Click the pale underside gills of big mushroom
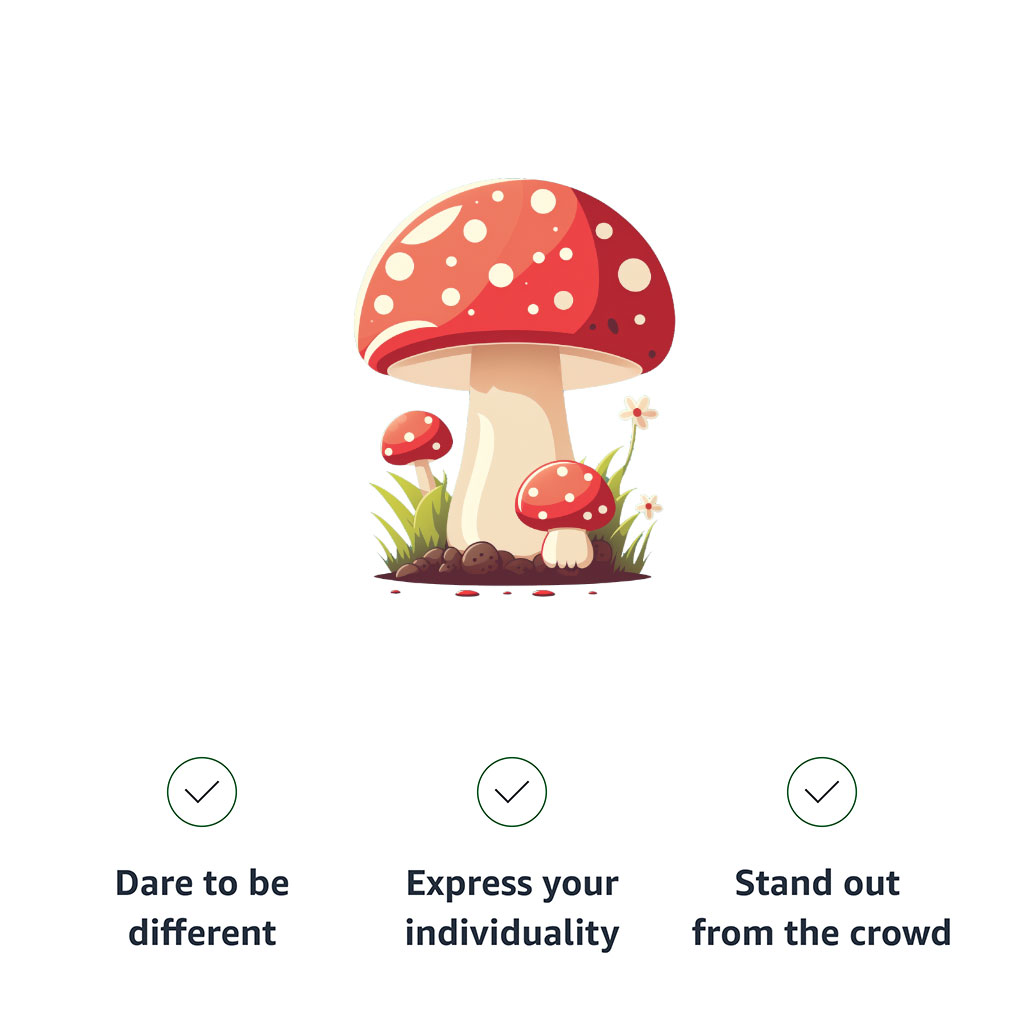This screenshot has width=1024, height=1024. pyautogui.click(x=515, y=369)
